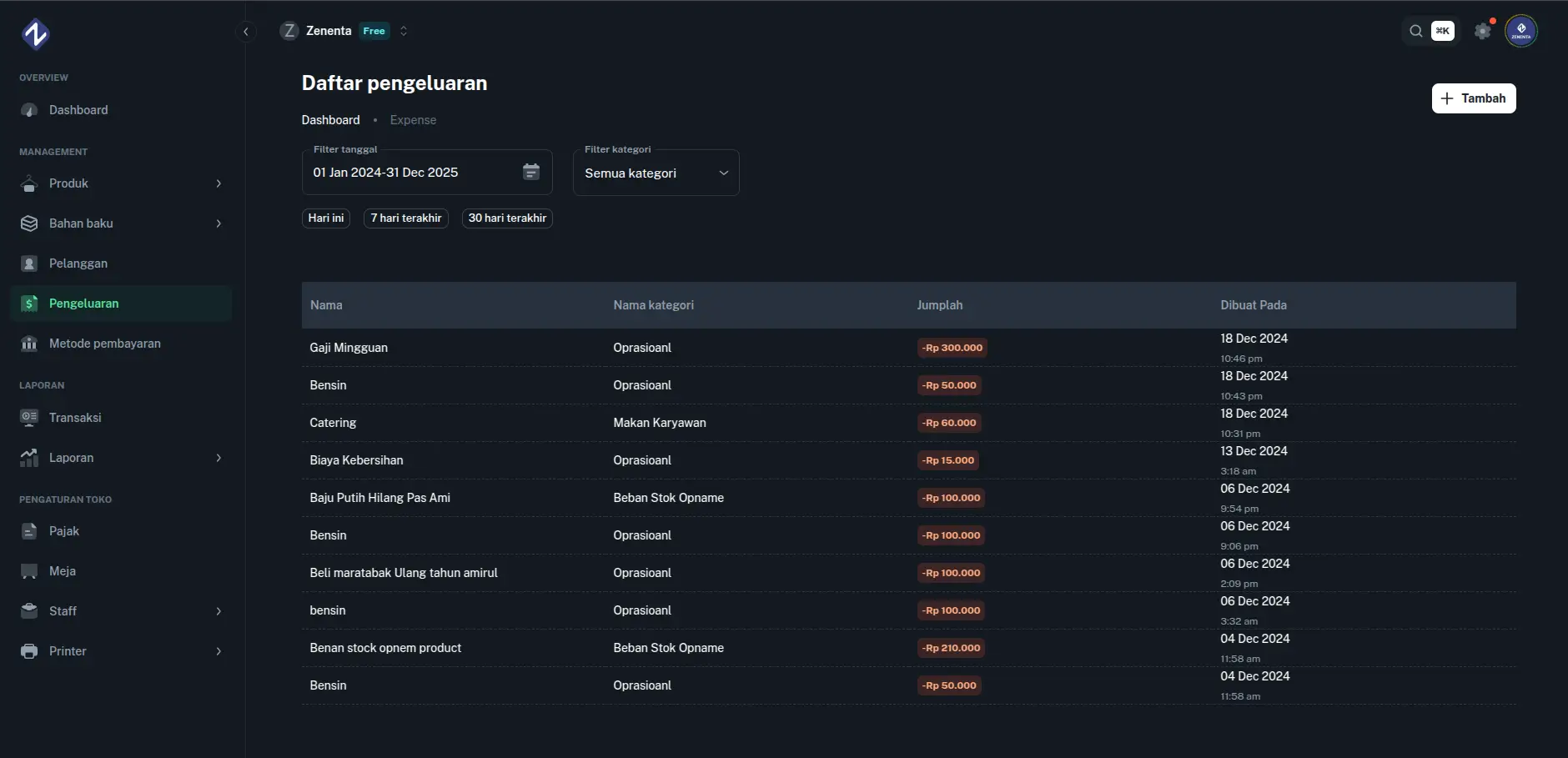Toggle the Hari ini quick filter
The height and width of the screenshot is (758, 1568).
click(x=325, y=218)
